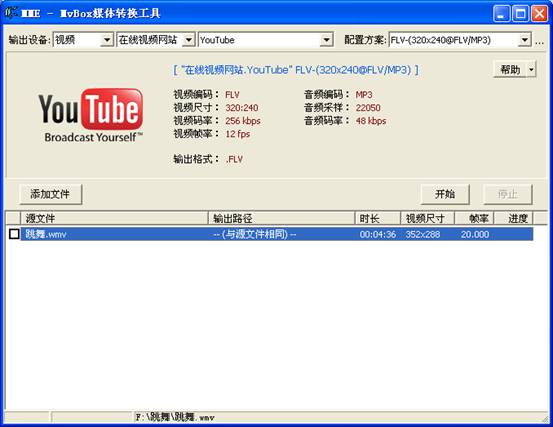The width and height of the screenshot is (553, 427).
Task: Click the size value 352x288
Action: coord(423,234)
